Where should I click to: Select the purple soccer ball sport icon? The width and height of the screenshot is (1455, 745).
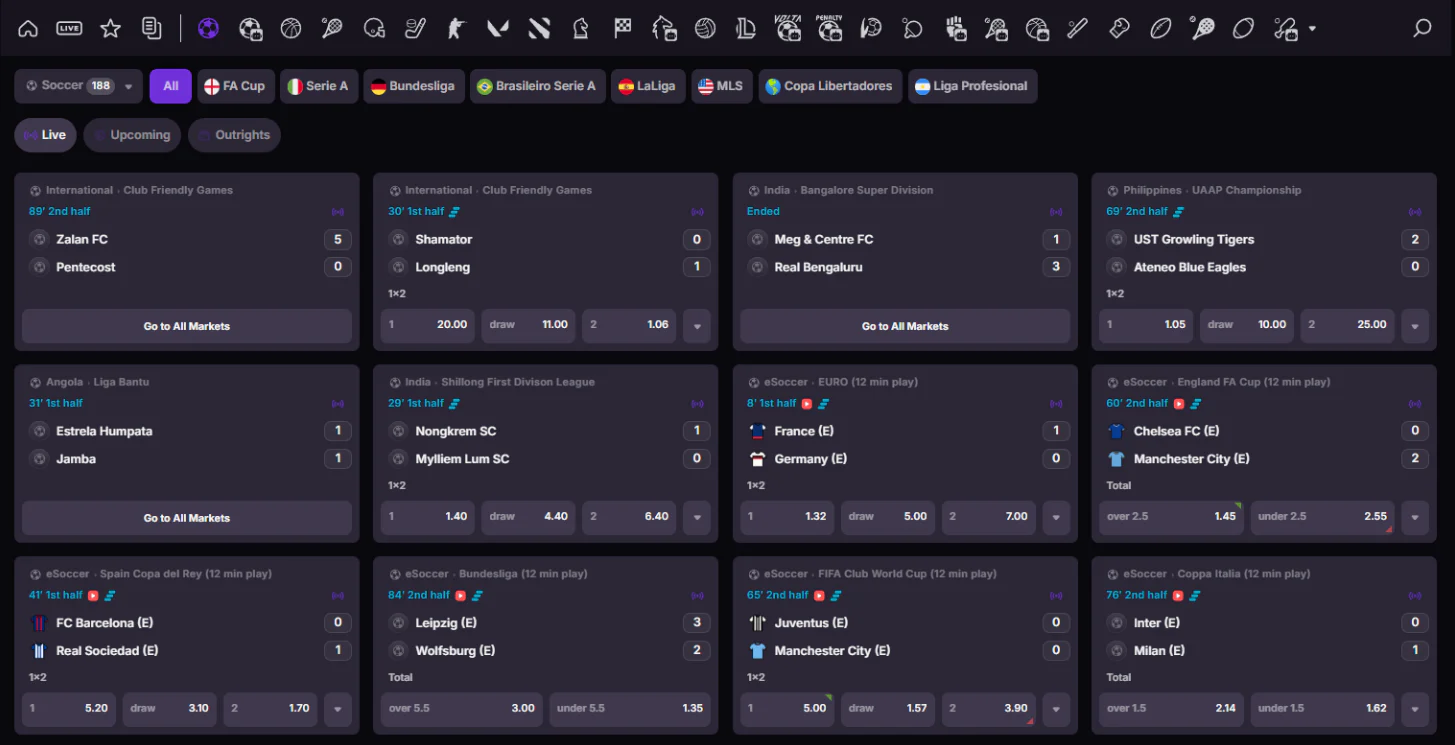pos(208,29)
